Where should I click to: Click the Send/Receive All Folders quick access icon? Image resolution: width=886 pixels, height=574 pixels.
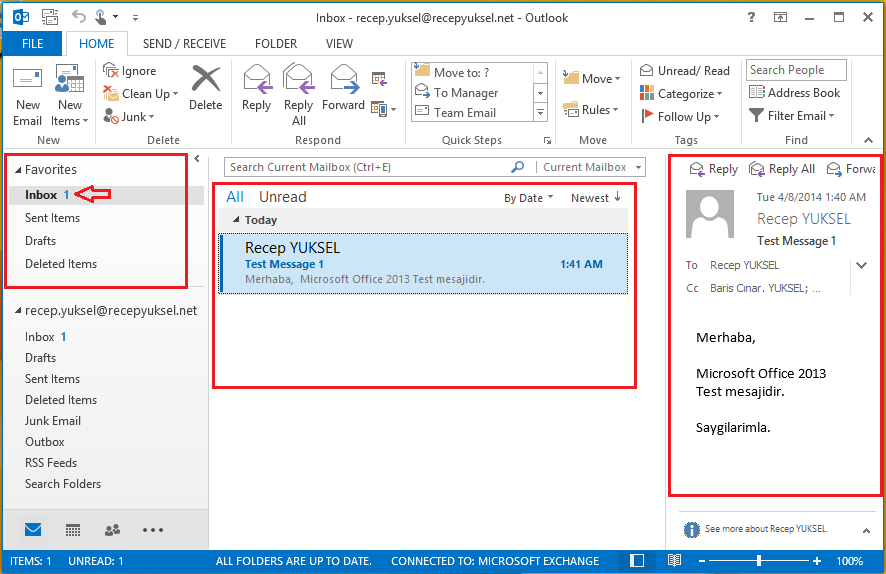point(50,18)
